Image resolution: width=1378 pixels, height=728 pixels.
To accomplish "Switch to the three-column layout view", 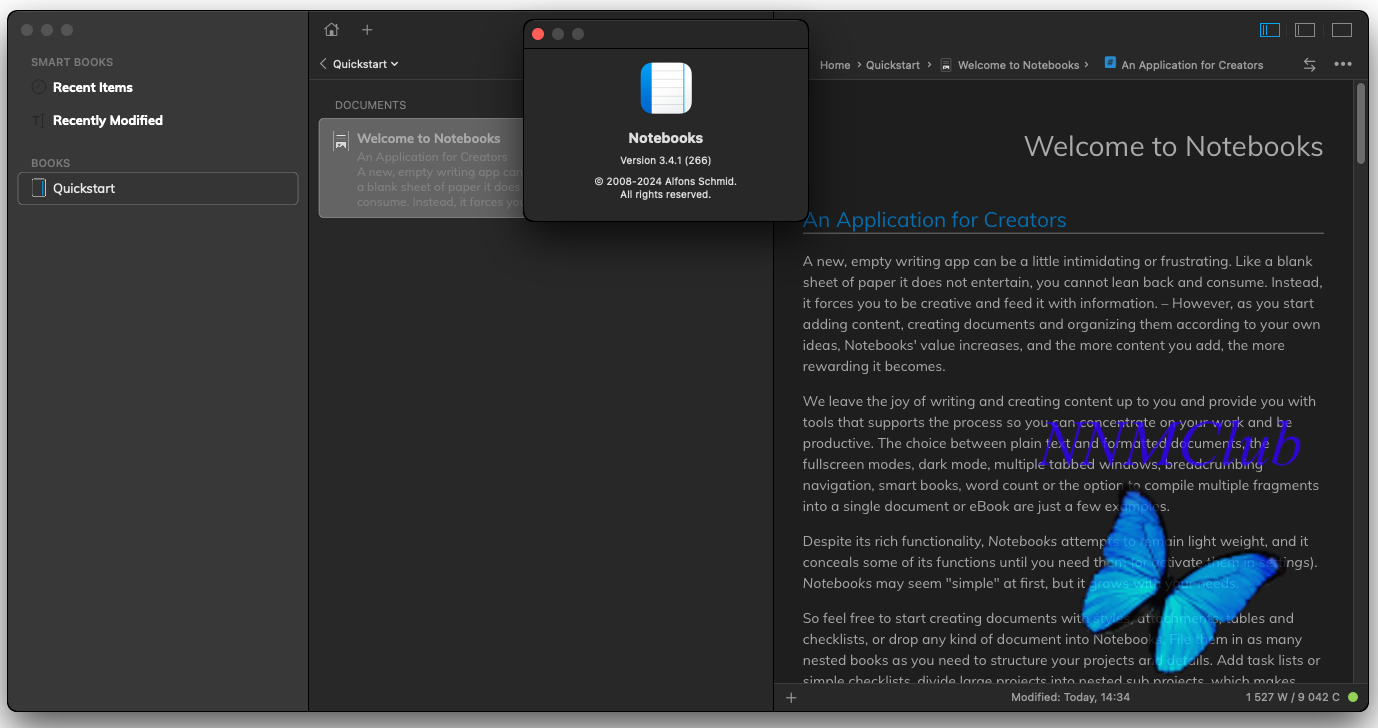I will 1270,30.
